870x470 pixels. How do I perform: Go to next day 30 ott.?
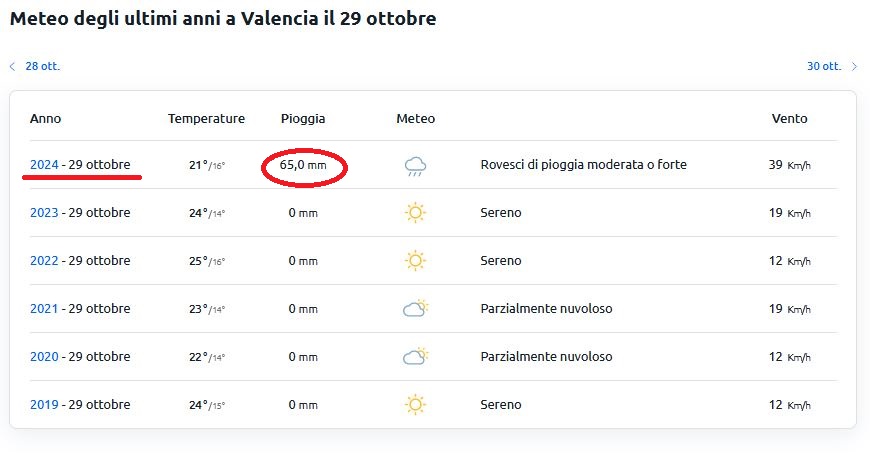click(824, 66)
